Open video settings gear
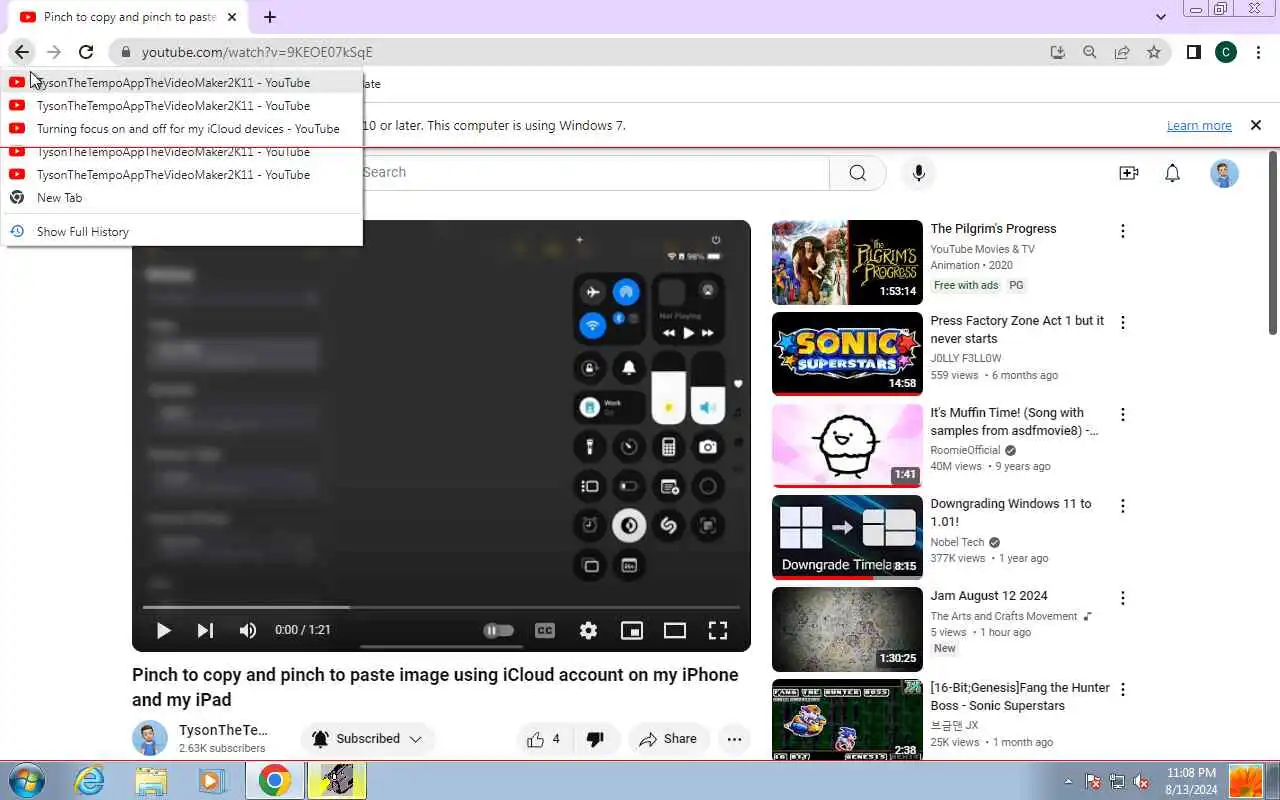The height and width of the screenshot is (800, 1280). pos(588,630)
